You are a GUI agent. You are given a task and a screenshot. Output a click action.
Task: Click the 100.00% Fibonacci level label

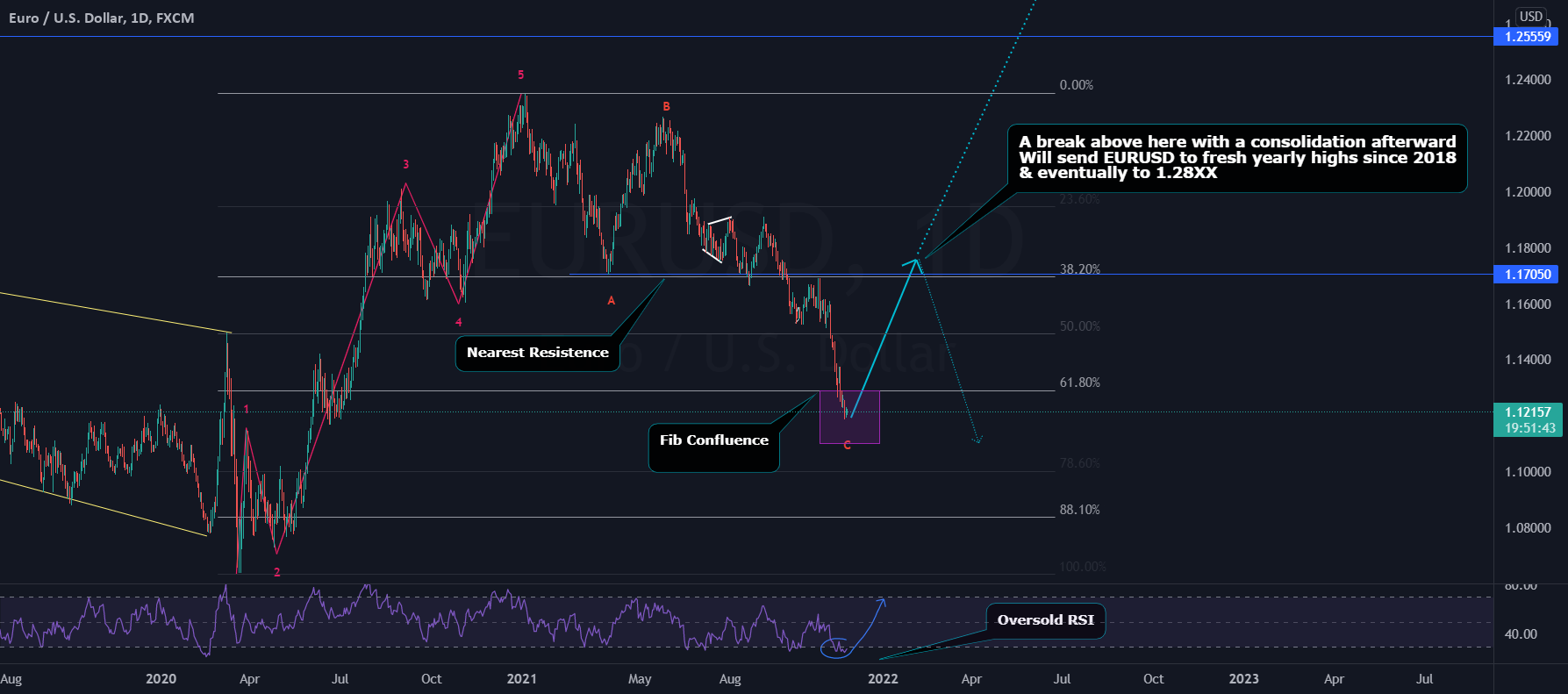click(1083, 567)
